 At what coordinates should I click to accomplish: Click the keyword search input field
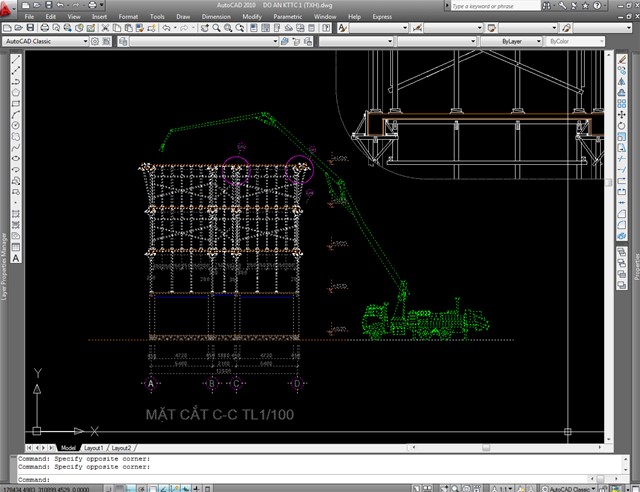click(x=495, y=6)
